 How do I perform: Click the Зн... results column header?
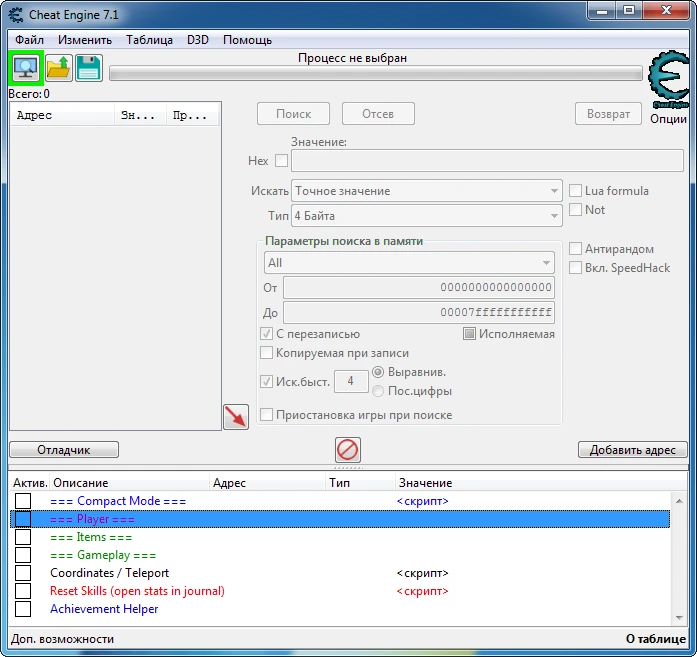140,115
